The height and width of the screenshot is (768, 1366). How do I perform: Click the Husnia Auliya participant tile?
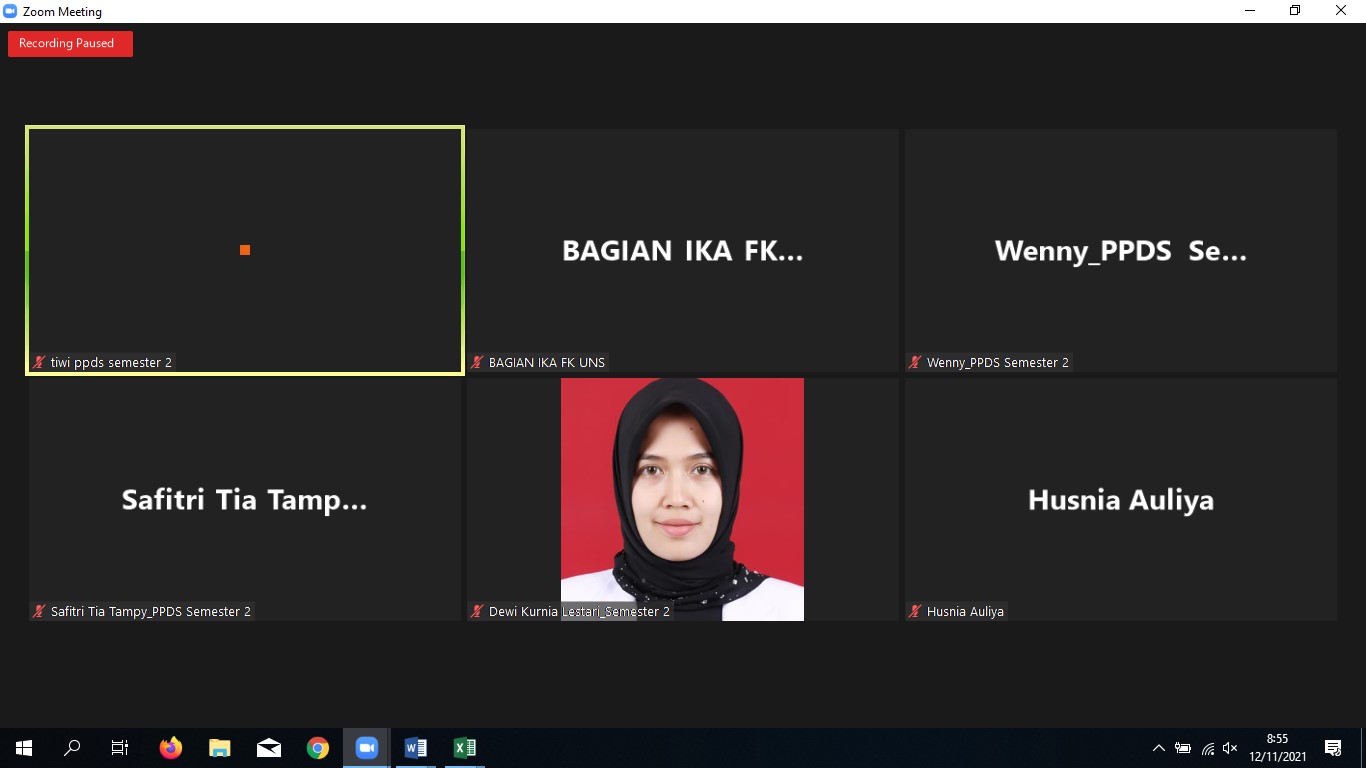[1120, 498]
